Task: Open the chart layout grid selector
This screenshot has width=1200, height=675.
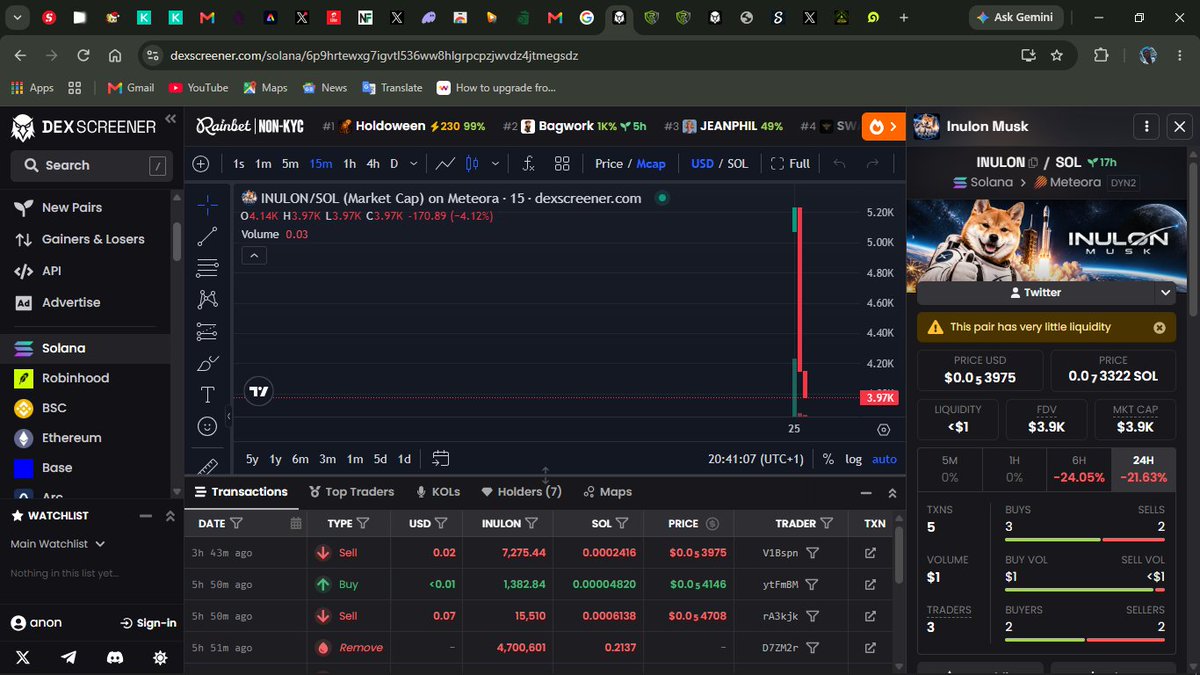Action: [562, 163]
